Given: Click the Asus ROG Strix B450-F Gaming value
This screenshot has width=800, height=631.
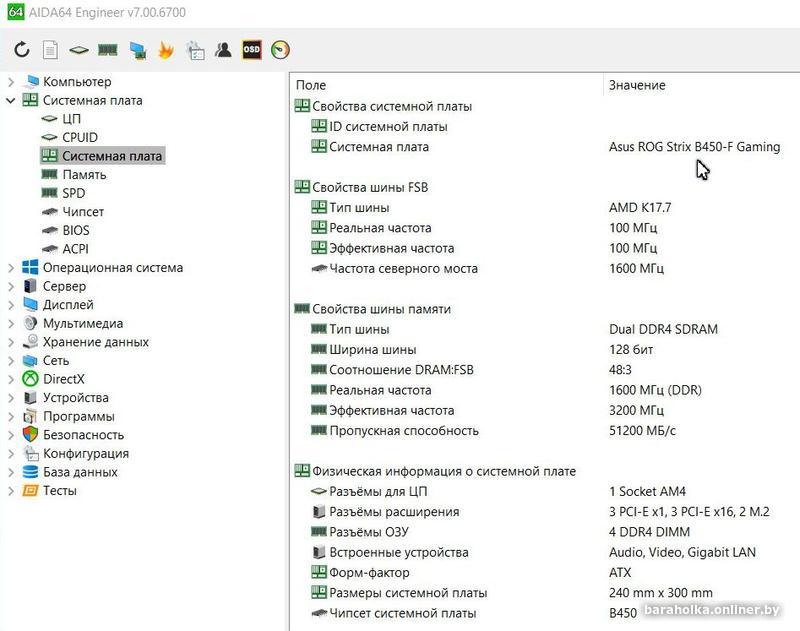Looking at the screenshot, I should click(x=694, y=147).
